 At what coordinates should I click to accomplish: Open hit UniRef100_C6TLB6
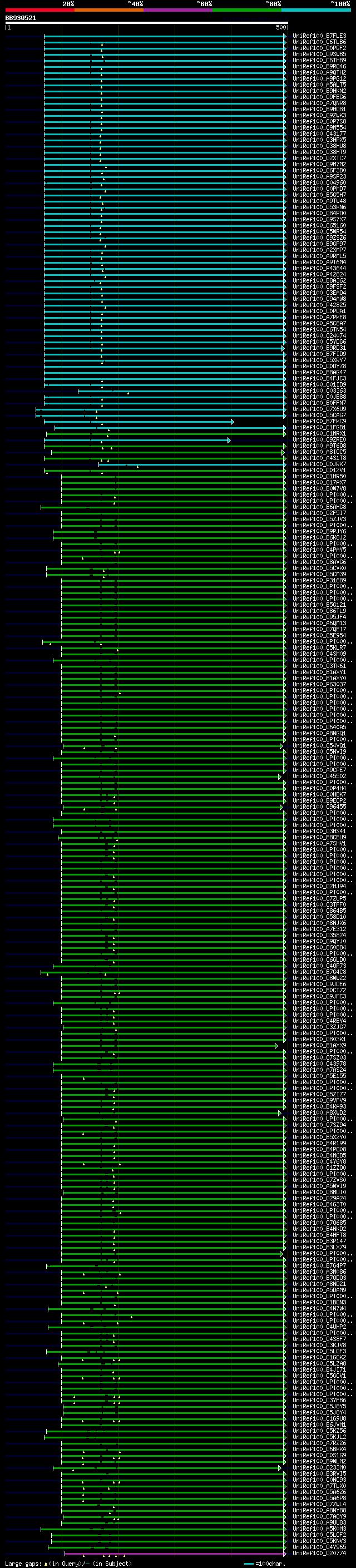coord(319,42)
